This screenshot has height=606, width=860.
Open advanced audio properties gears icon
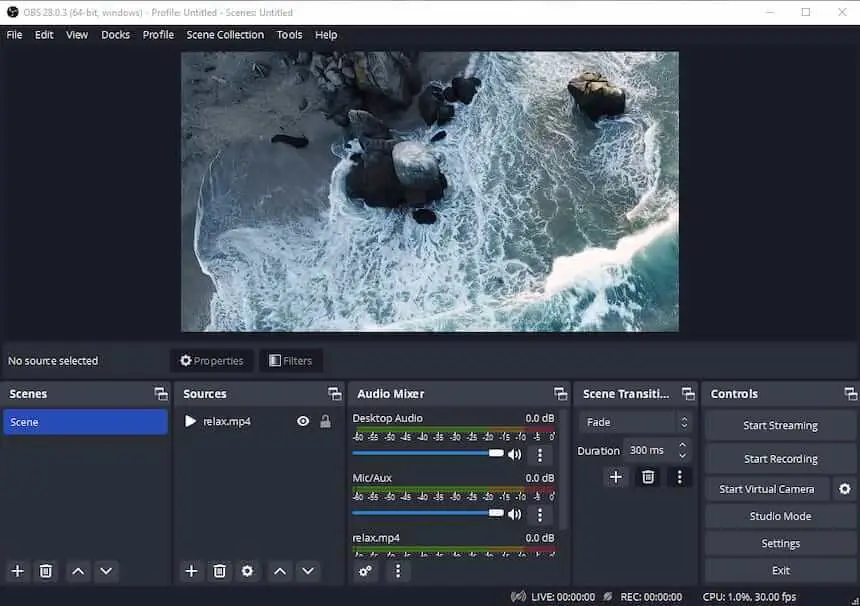[365, 571]
